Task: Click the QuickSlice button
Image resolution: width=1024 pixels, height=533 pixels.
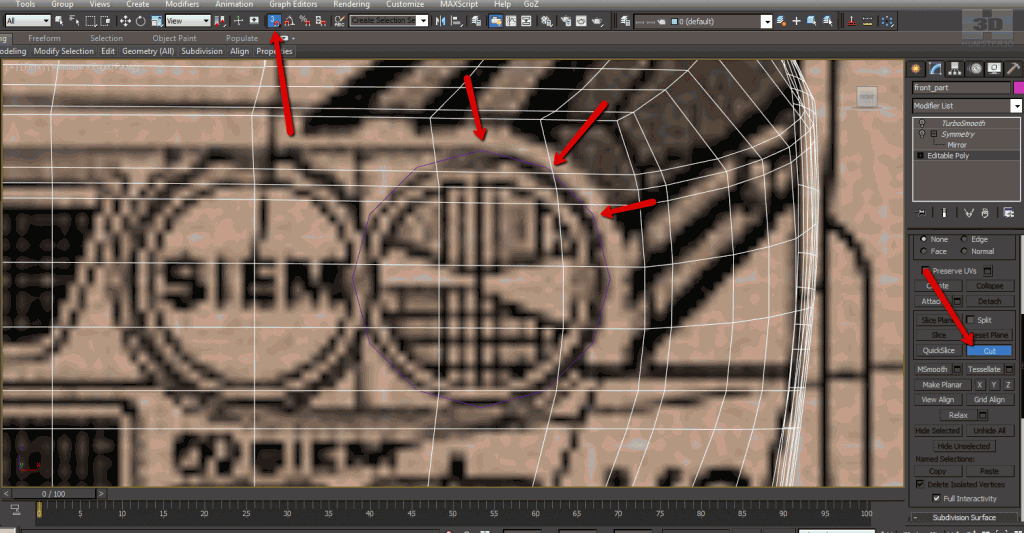Action: (x=938, y=351)
